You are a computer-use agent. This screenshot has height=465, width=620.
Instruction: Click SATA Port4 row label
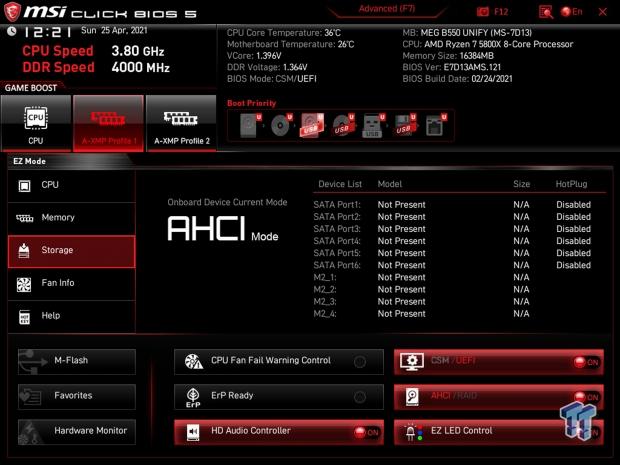pos(337,241)
